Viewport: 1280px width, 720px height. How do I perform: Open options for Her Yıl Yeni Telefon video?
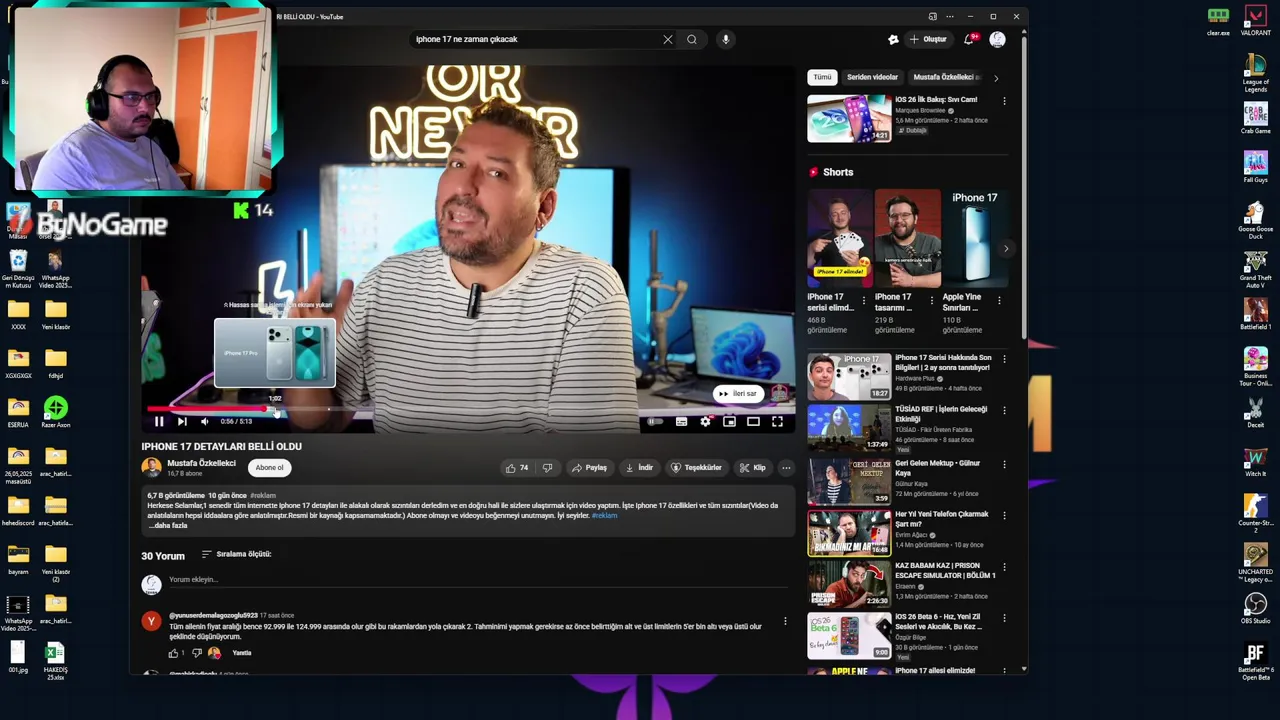pyautogui.click(x=1004, y=516)
